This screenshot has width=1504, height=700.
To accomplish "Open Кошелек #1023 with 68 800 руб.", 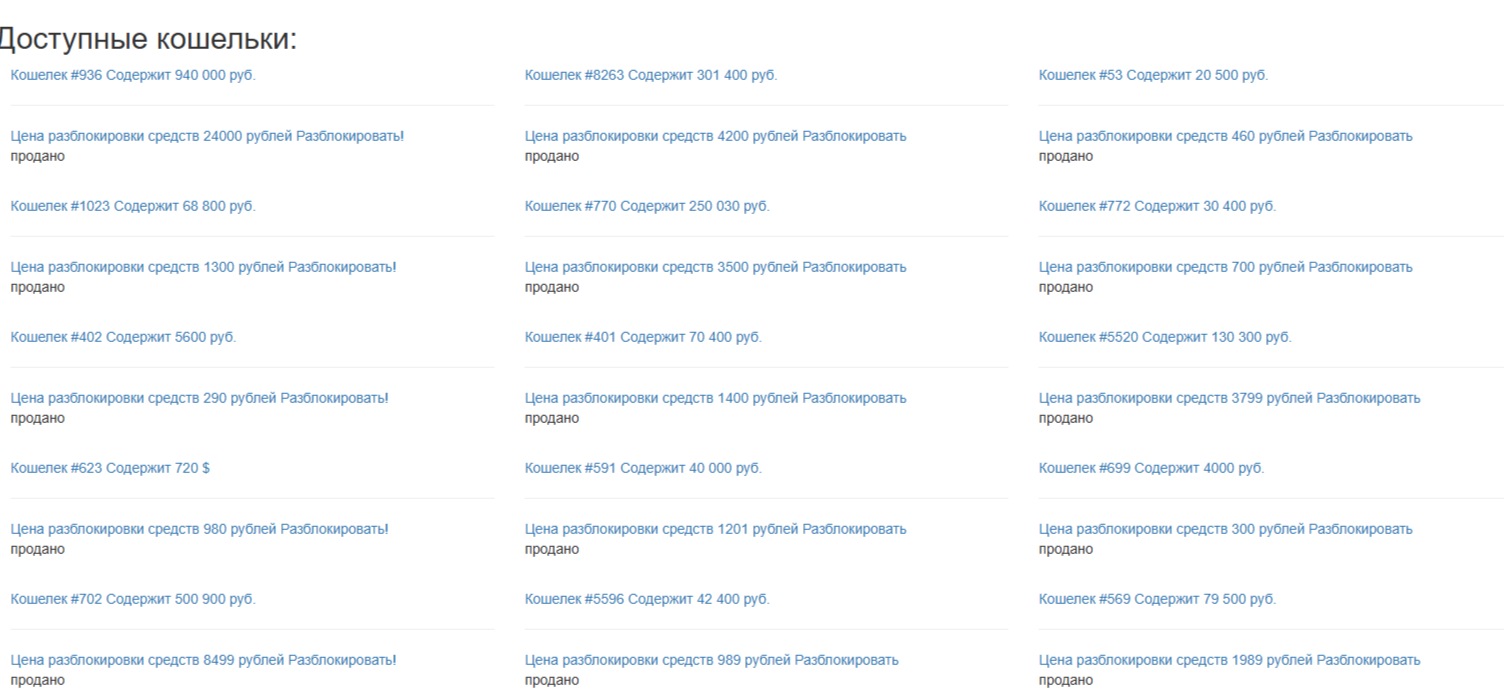I will pos(132,206).
